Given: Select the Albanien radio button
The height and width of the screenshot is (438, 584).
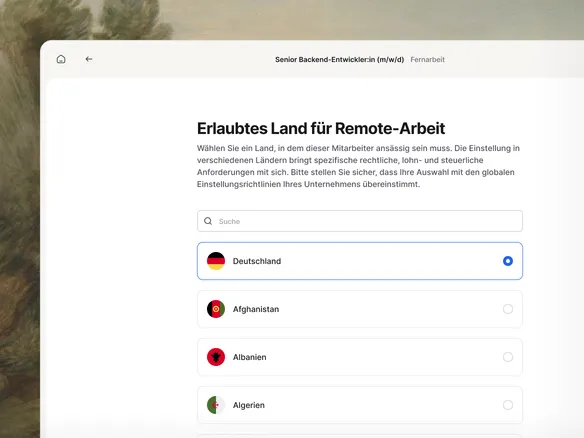Looking at the screenshot, I should point(508,357).
